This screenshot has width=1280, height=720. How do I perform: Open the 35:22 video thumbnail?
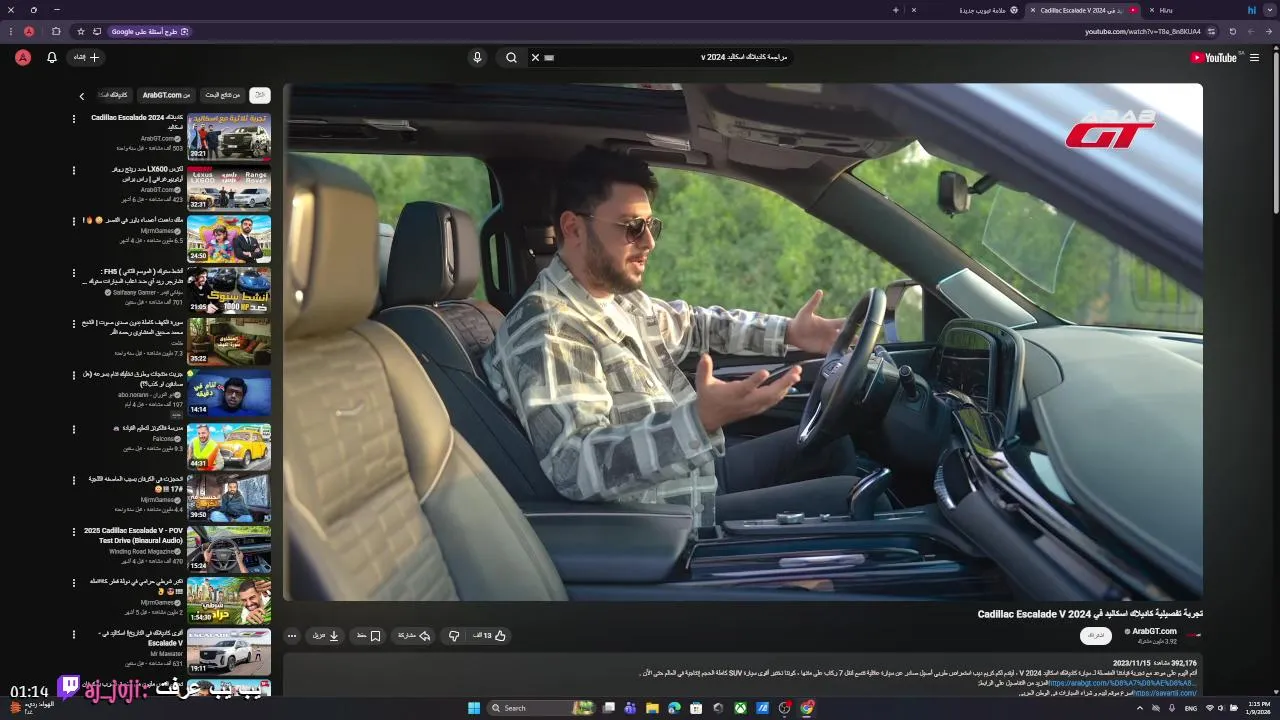229,342
